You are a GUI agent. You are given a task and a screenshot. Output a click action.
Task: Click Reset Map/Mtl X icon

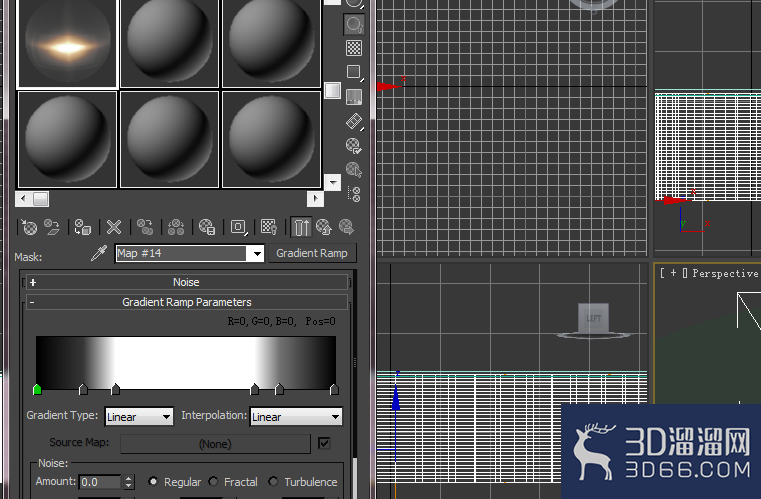[x=114, y=227]
